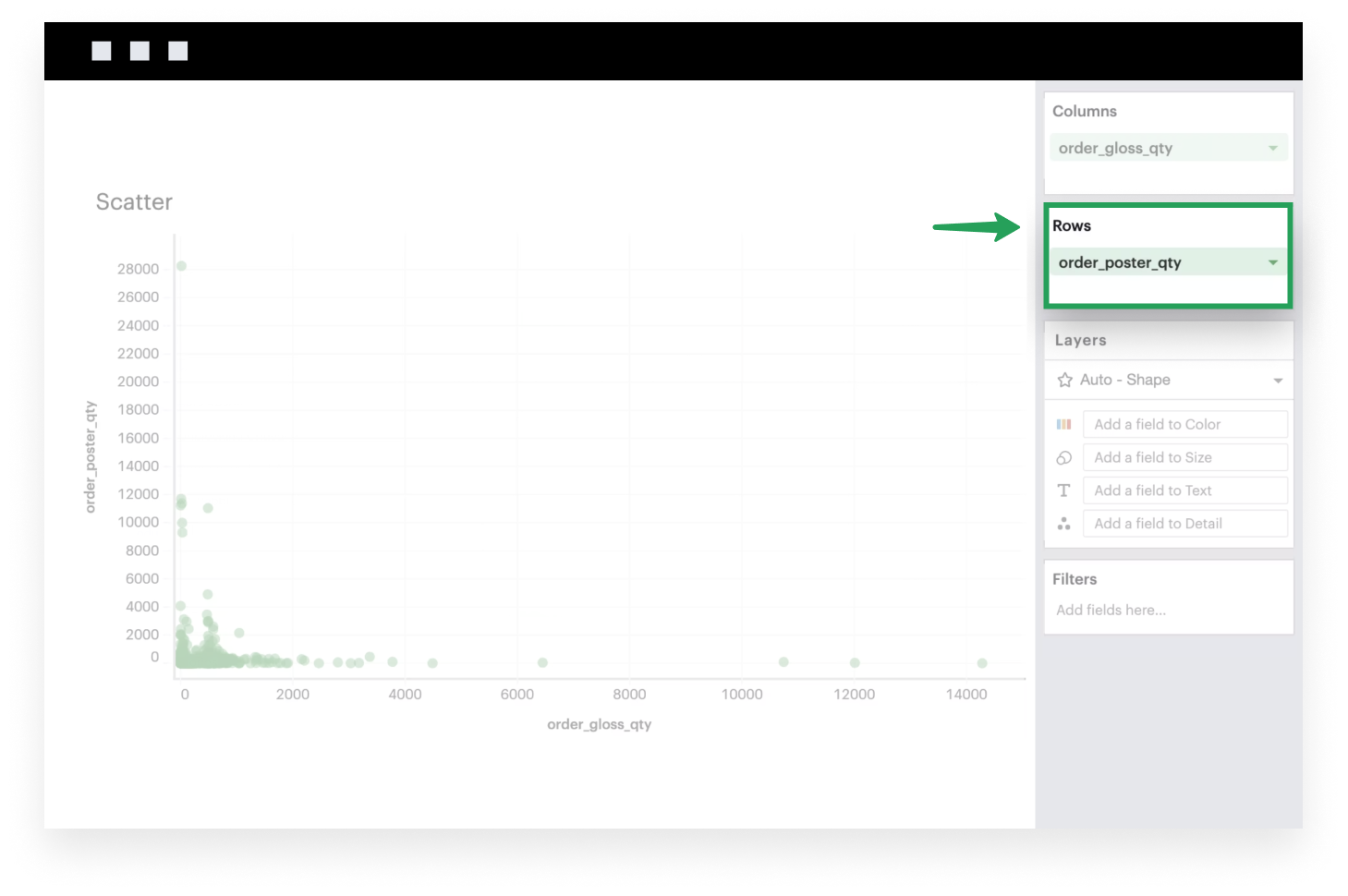Open the order_gloss_qty field dropdown in Columns
The width and height of the screenshot is (1348, 896).
click(x=1273, y=147)
